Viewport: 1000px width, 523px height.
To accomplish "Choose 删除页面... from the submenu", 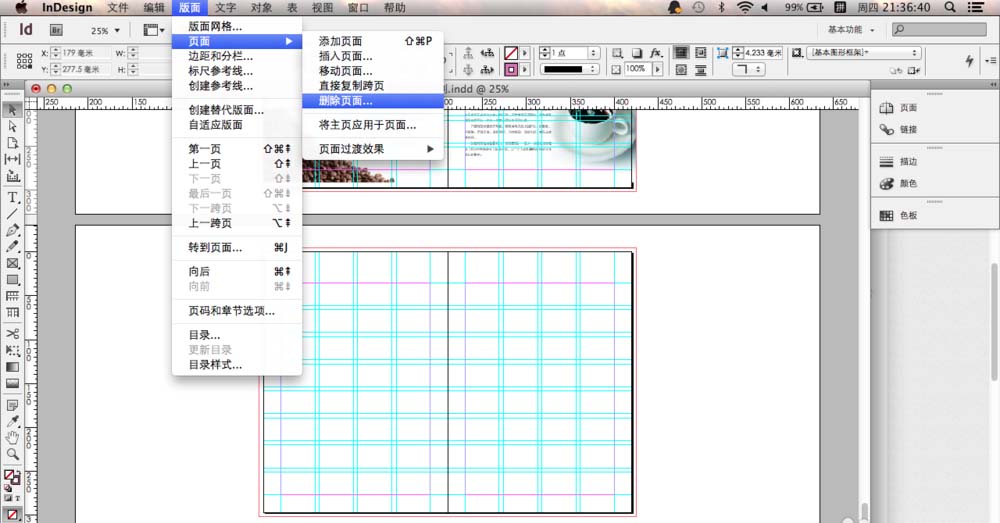I will (345, 101).
